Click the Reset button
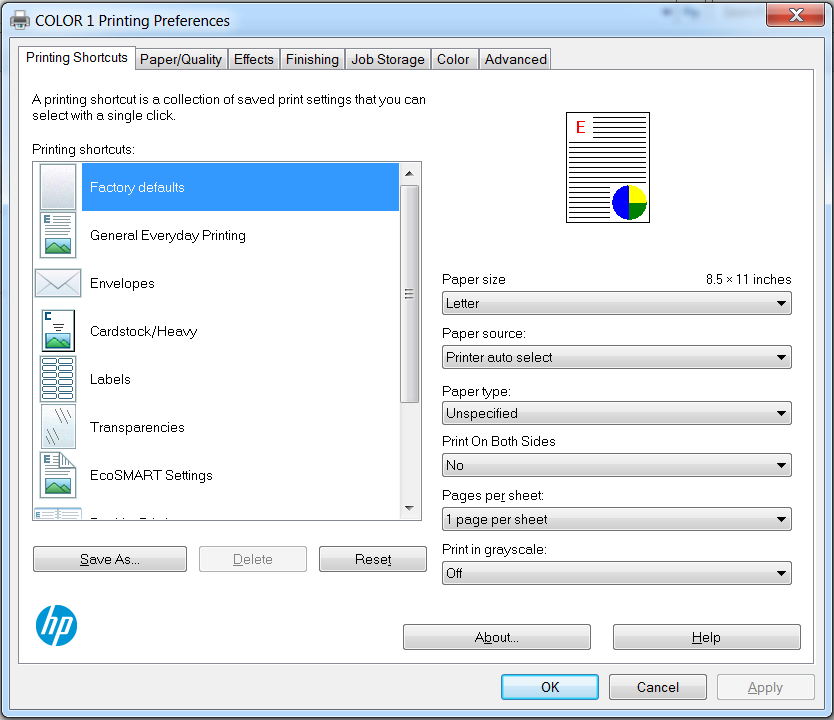 coord(373,559)
